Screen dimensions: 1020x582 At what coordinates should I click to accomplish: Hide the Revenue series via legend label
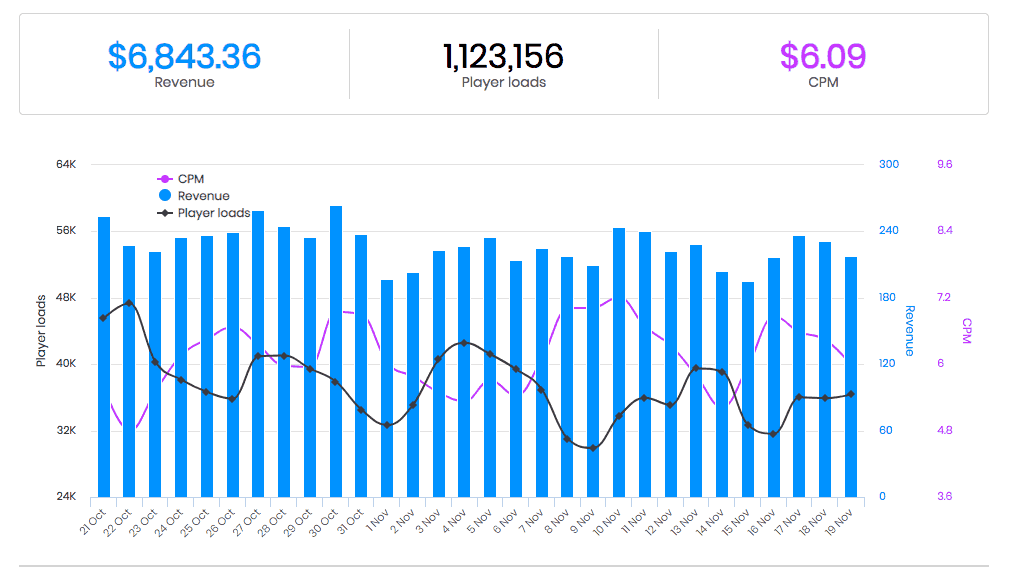203,196
